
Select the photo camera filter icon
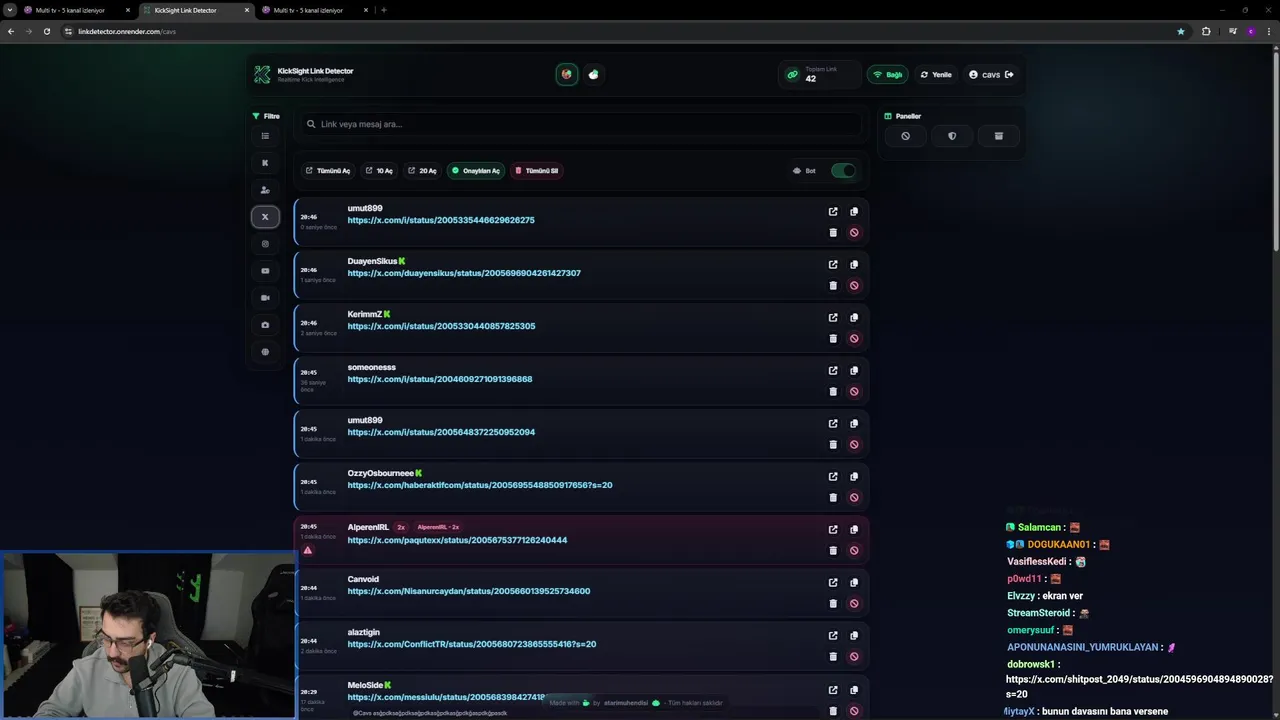click(265, 325)
